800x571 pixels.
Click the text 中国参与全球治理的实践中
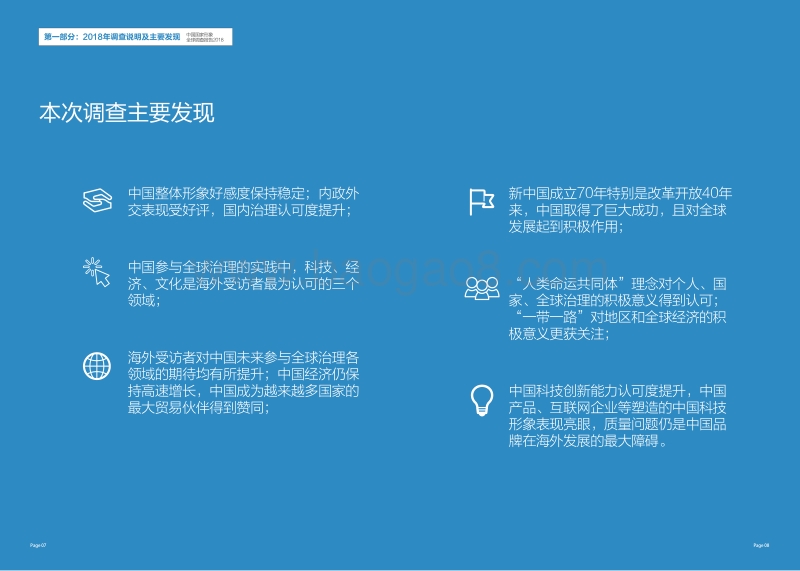pyautogui.click(x=209, y=267)
